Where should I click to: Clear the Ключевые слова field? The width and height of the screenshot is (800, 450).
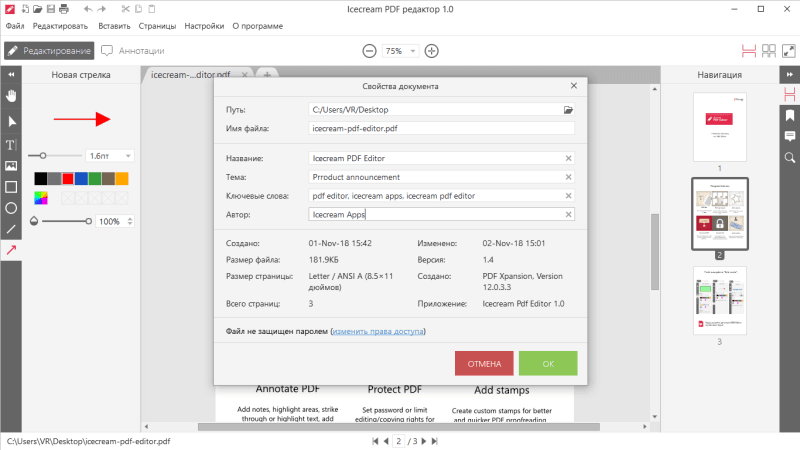pyautogui.click(x=568, y=196)
